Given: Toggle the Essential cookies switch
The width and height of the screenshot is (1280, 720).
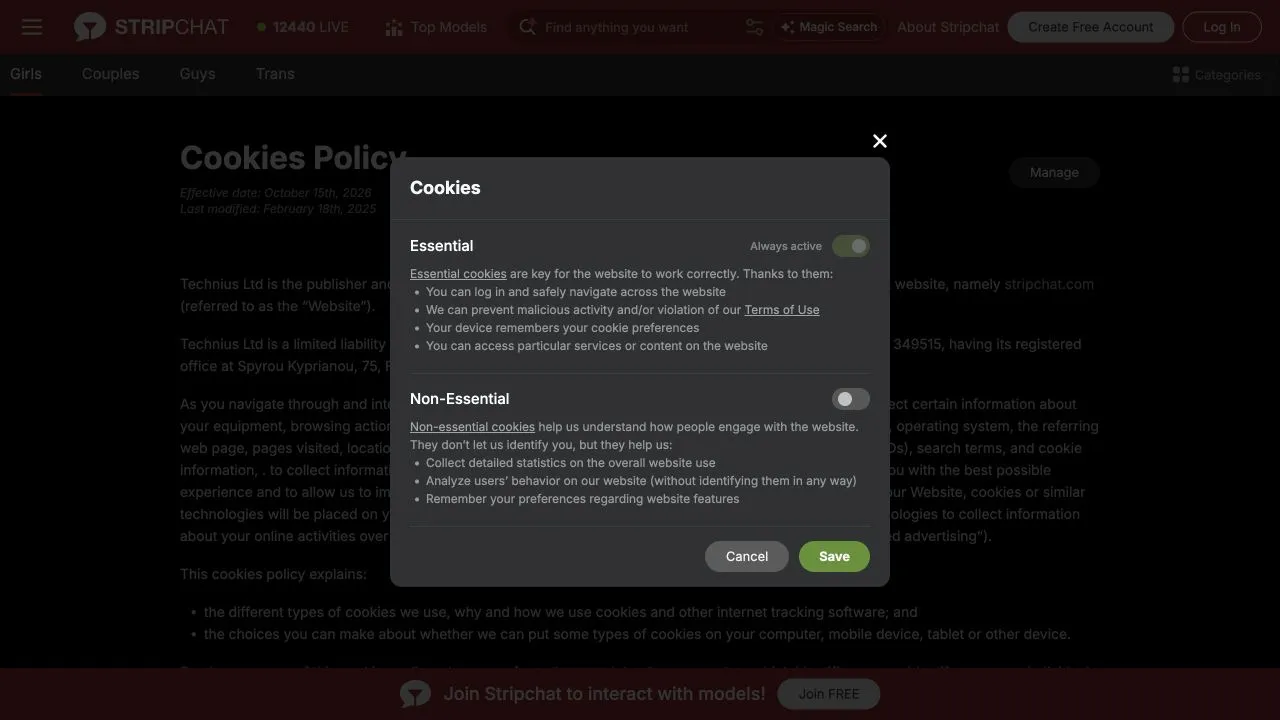Looking at the screenshot, I should point(851,246).
